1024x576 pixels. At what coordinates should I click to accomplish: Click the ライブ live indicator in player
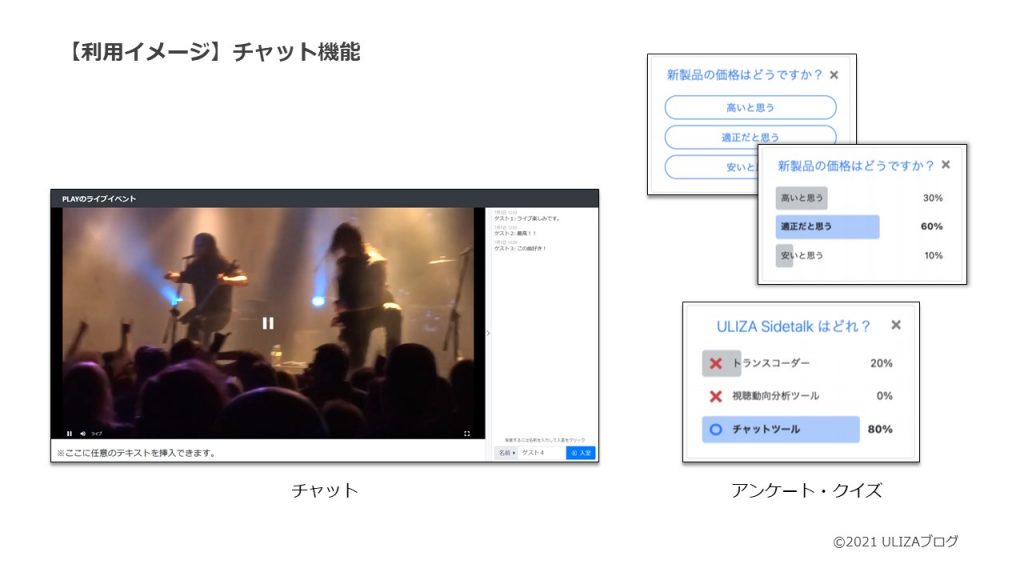coord(97,433)
